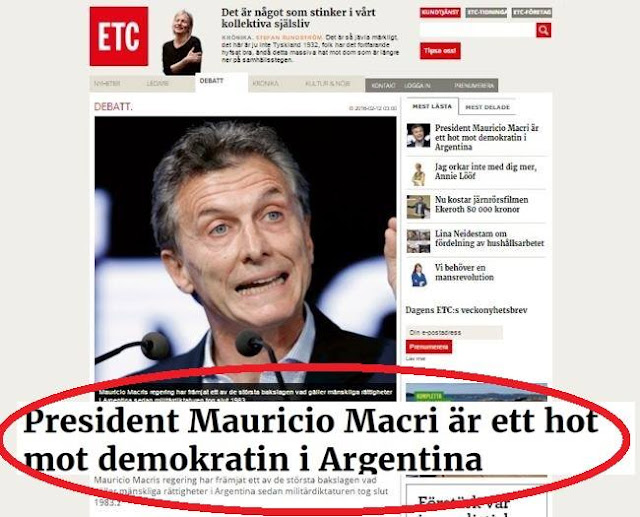
Task: Switch to the Mest delade tab
Action: point(487,107)
